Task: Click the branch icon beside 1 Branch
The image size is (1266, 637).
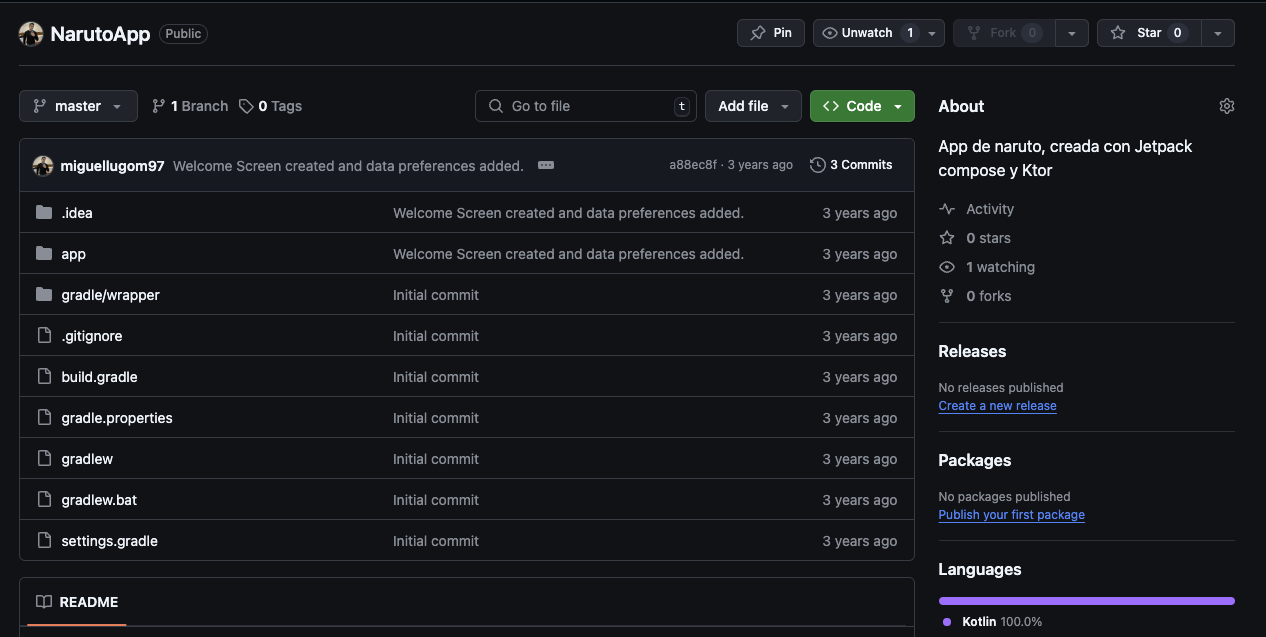Action: click(x=159, y=106)
